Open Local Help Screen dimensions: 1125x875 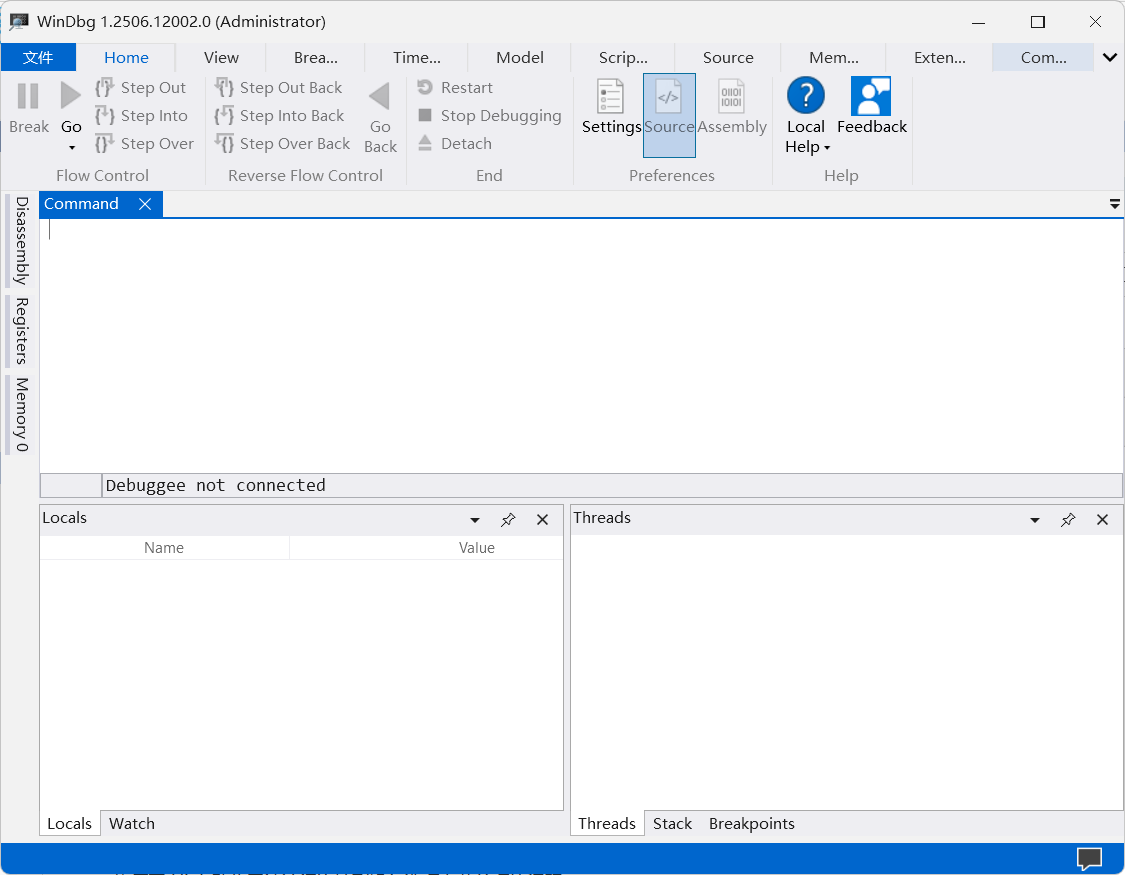[806, 115]
